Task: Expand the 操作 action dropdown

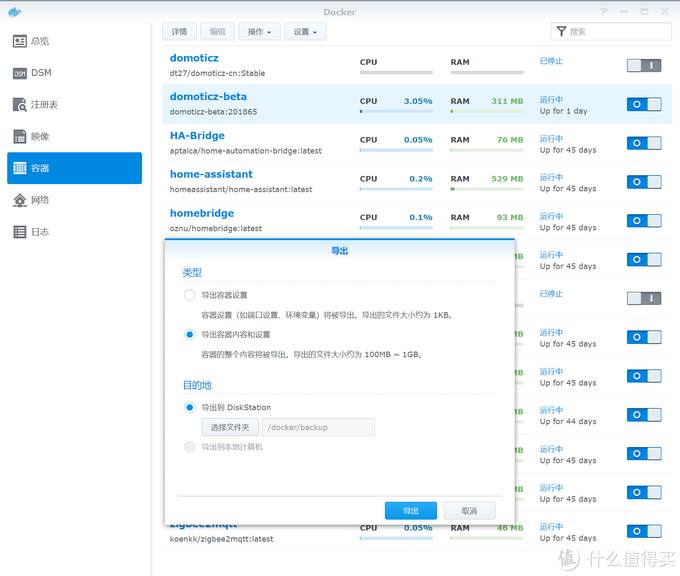Action: click(259, 32)
